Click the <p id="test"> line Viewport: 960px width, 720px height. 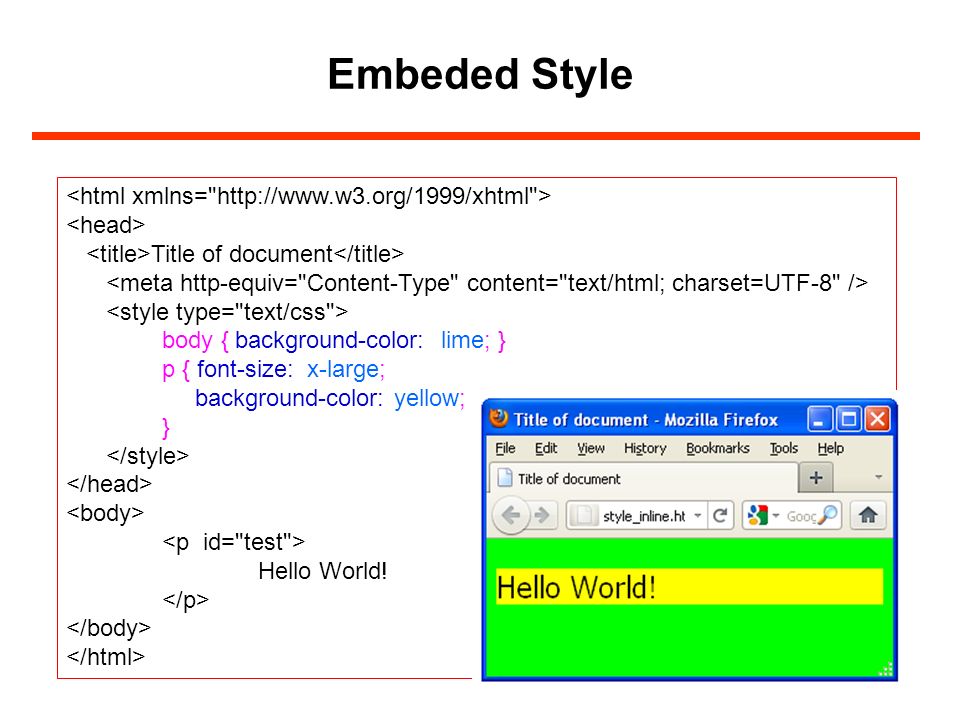(x=234, y=542)
